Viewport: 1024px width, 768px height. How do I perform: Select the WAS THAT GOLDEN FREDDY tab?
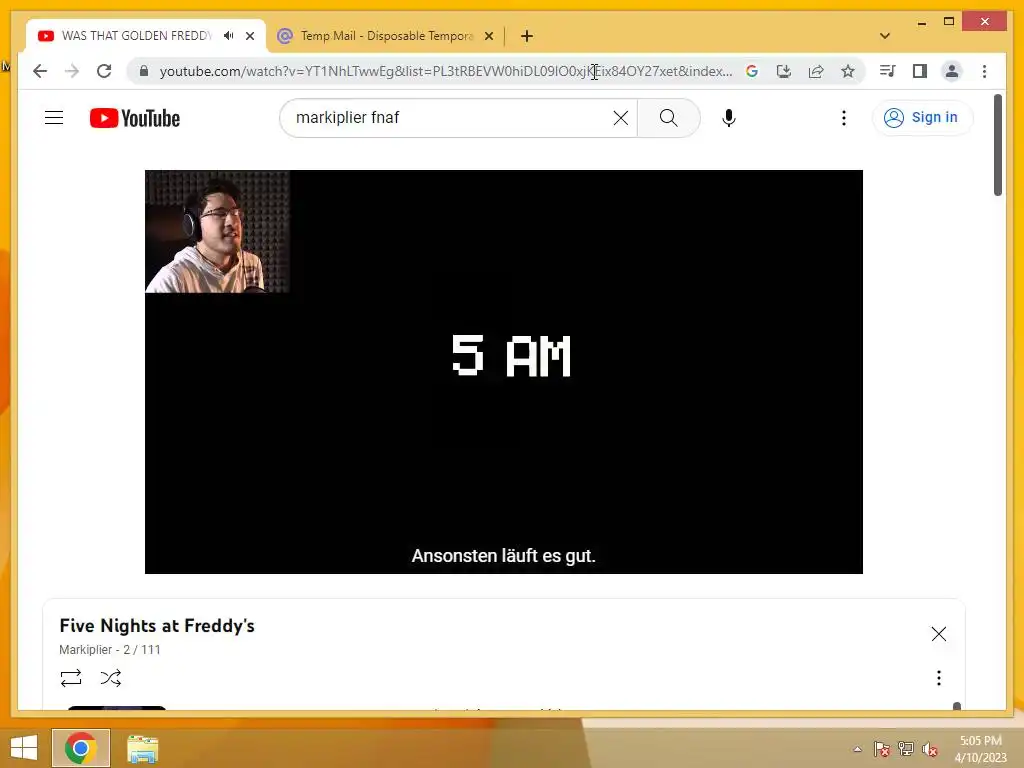click(136, 36)
